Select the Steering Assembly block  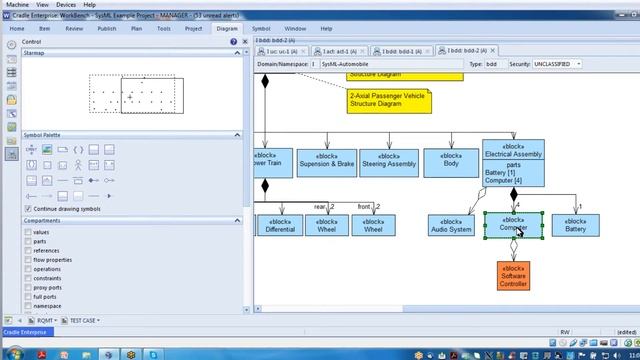tap(389, 163)
